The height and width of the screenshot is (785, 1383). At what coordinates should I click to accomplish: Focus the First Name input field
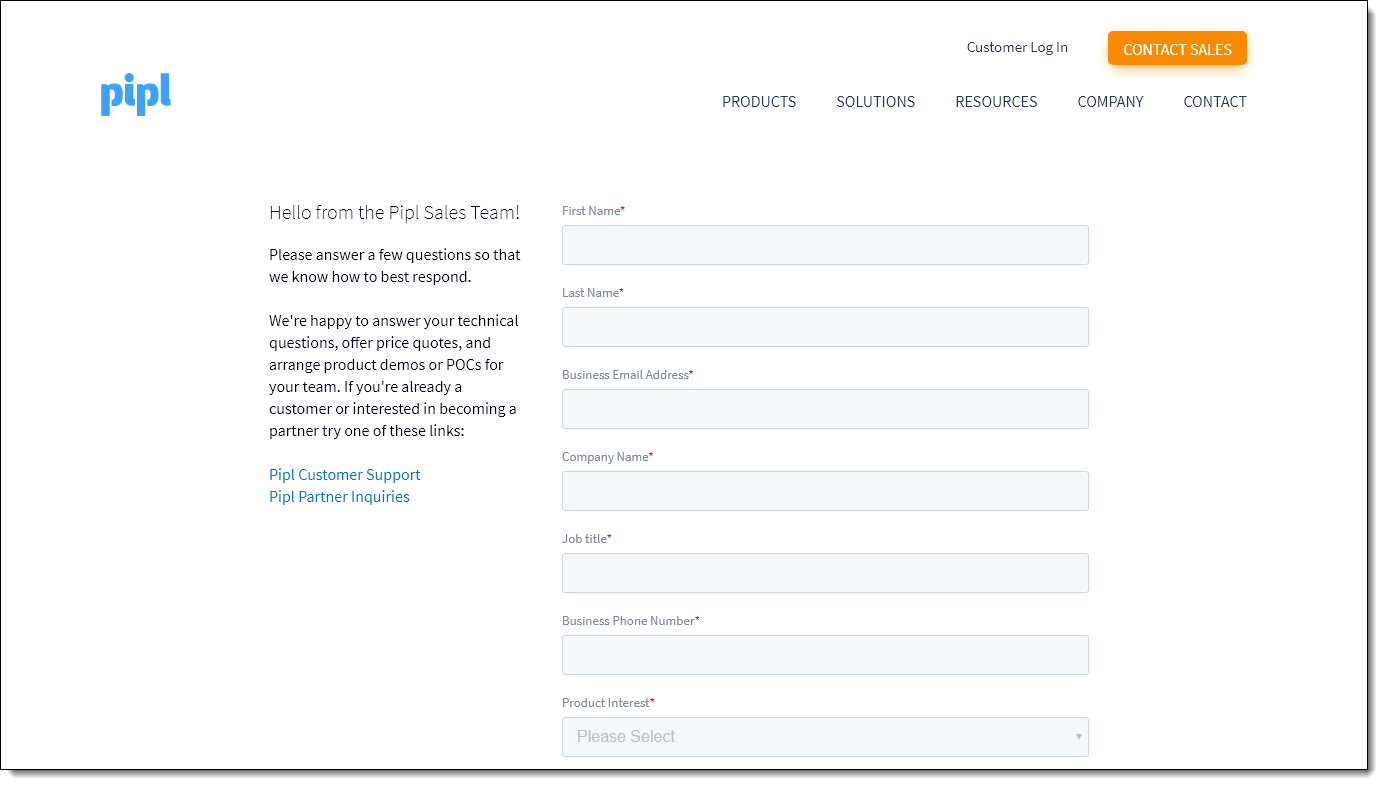pos(824,245)
